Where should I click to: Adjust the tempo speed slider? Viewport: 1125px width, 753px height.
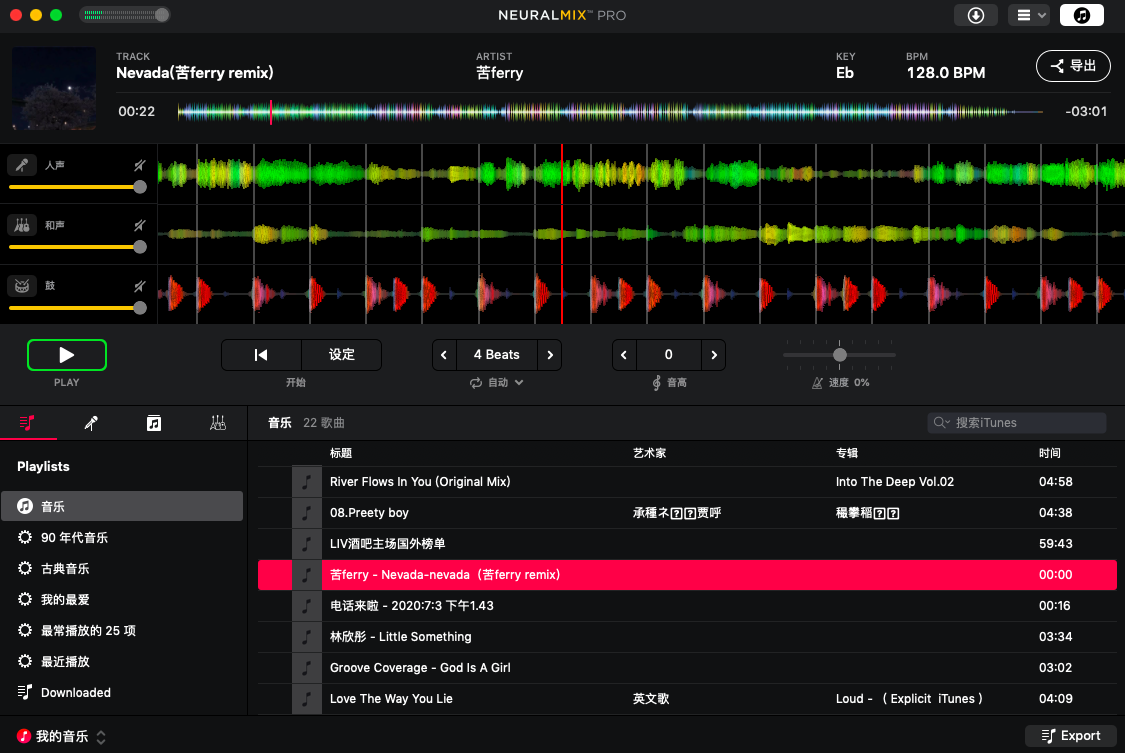[839, 355]
